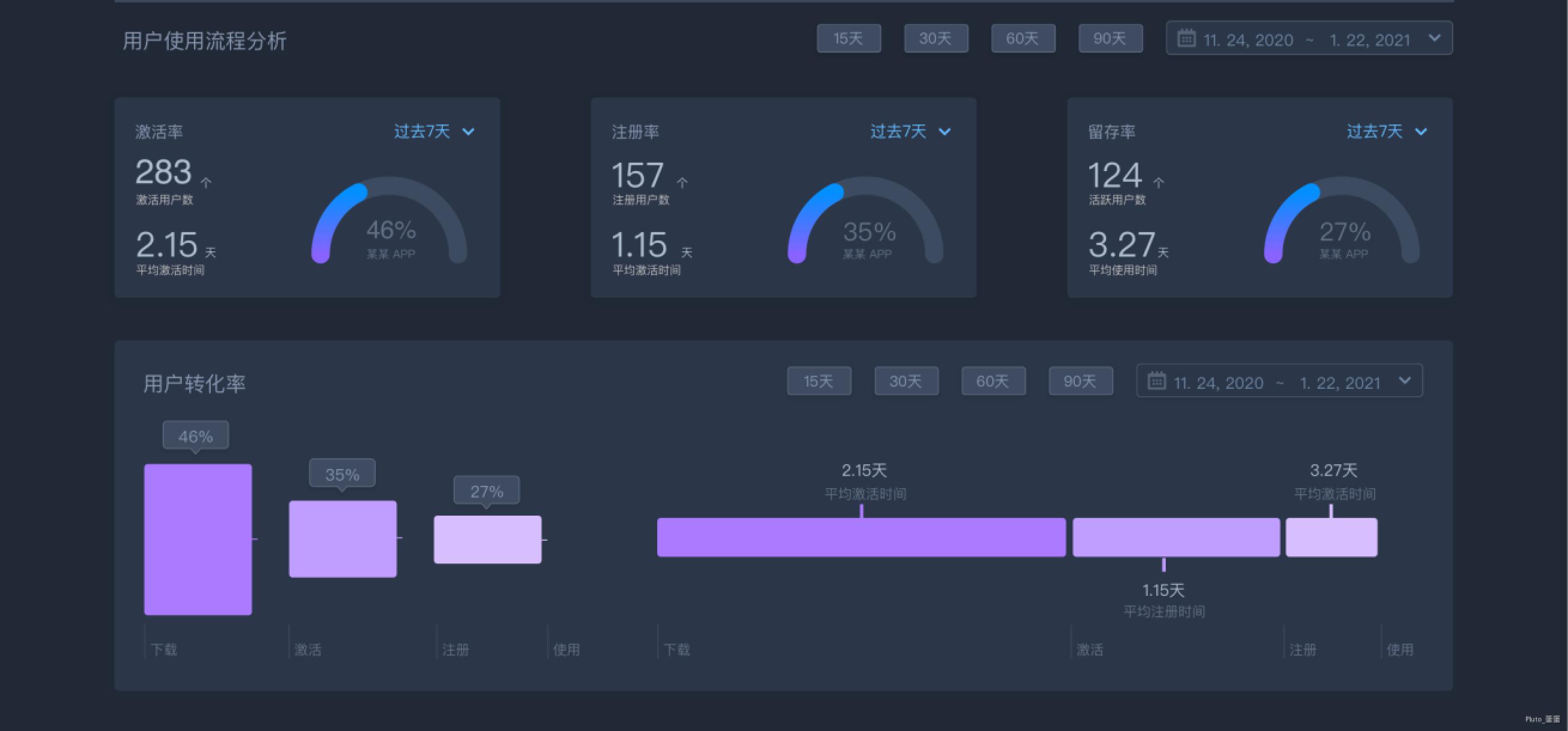Click the calendar icon in 用户转化率 date range

tap(1156, 381)
